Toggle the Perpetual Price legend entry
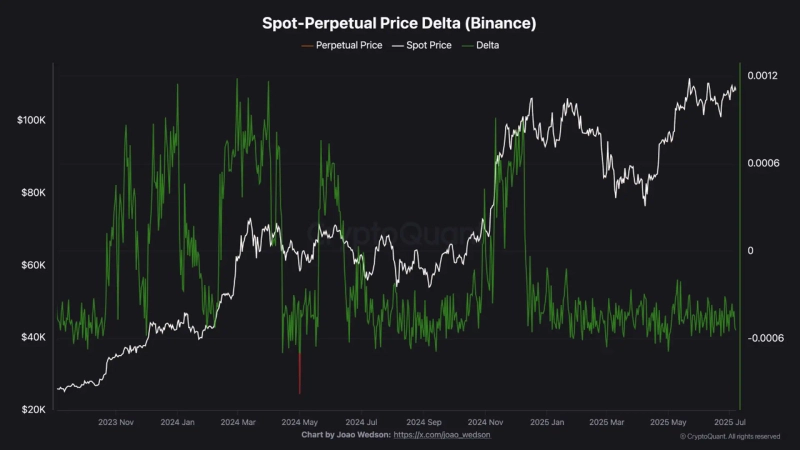This screenshot has width=800, height=450. click(x=350, y=46)
